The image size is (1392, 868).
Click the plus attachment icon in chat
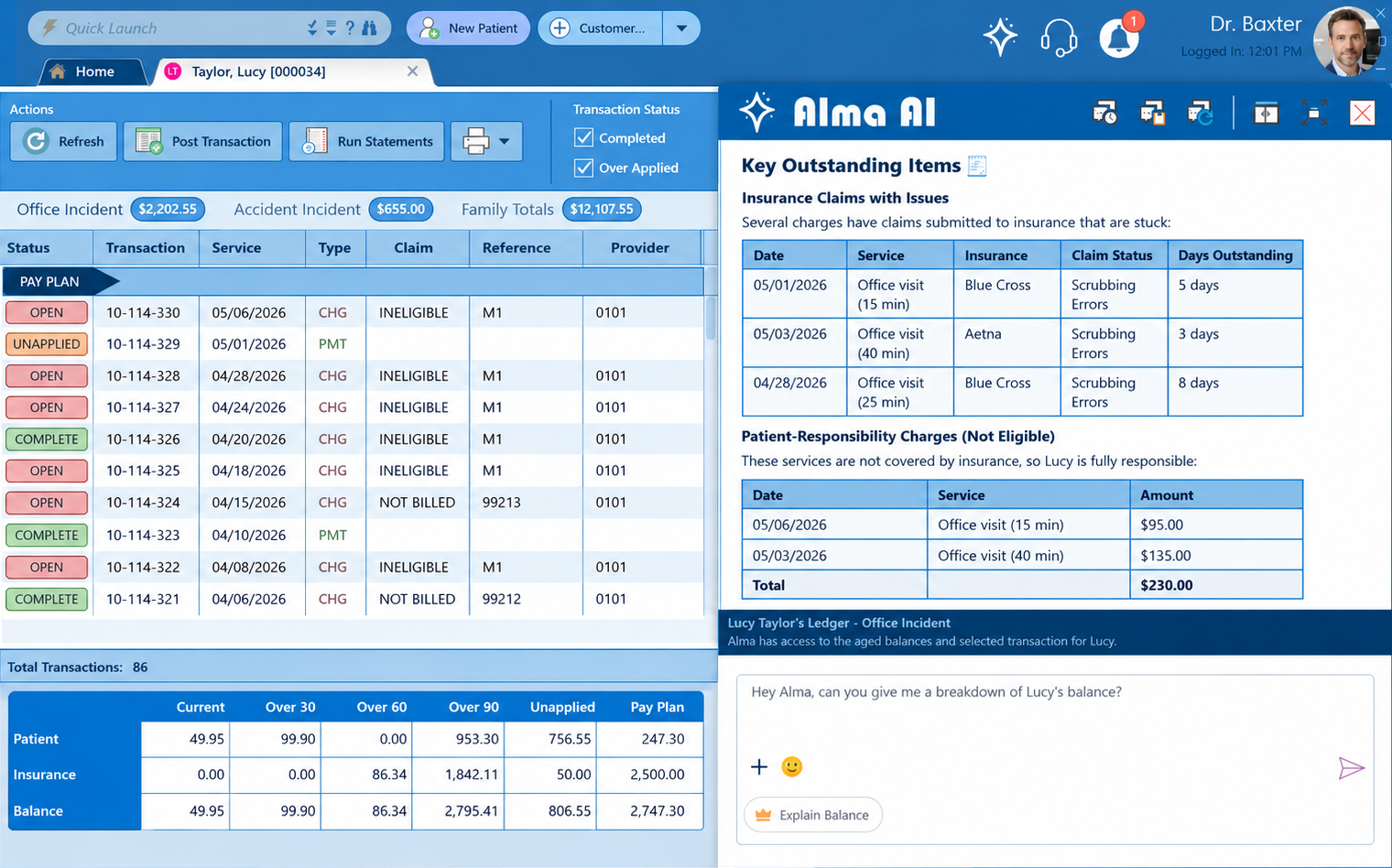tap(759, 766)
